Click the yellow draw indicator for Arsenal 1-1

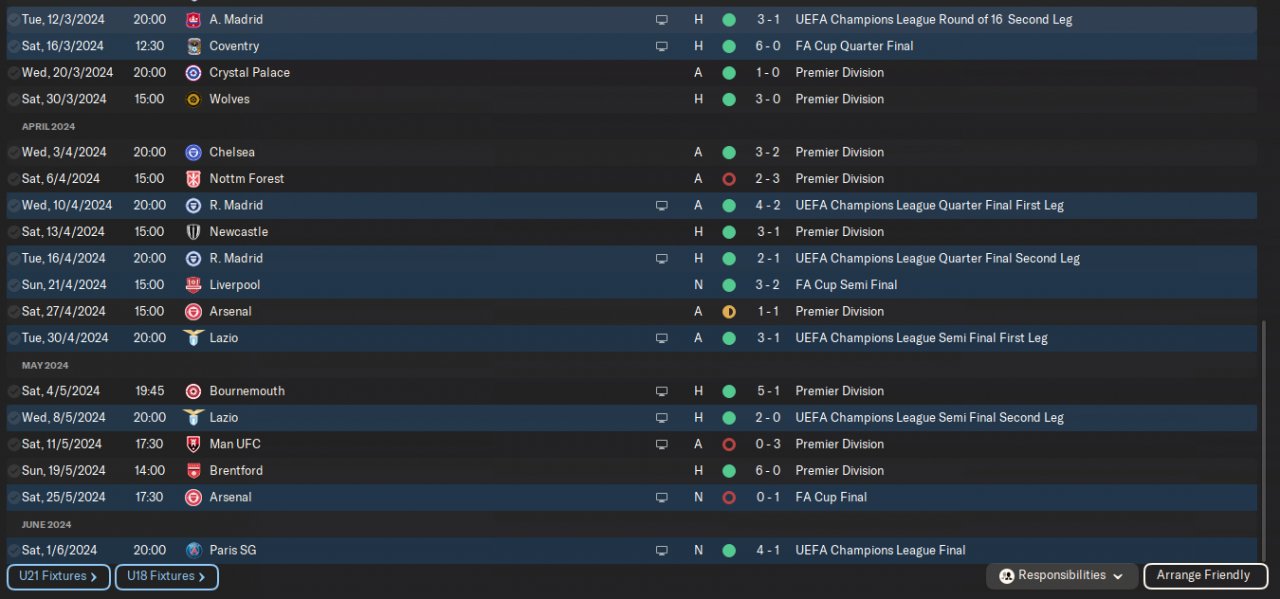coord(729,312)
